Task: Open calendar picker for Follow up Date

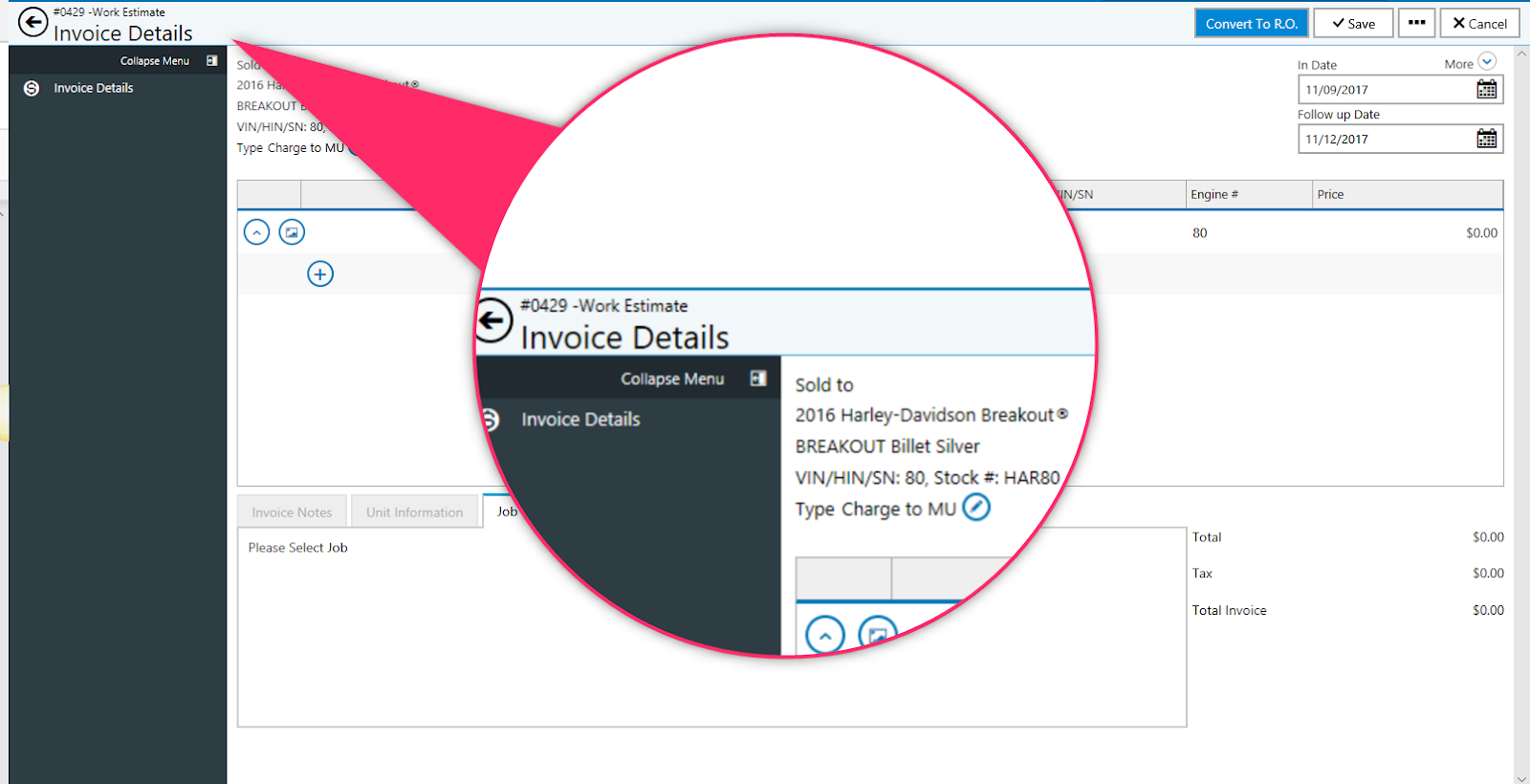Action: 1487,139
